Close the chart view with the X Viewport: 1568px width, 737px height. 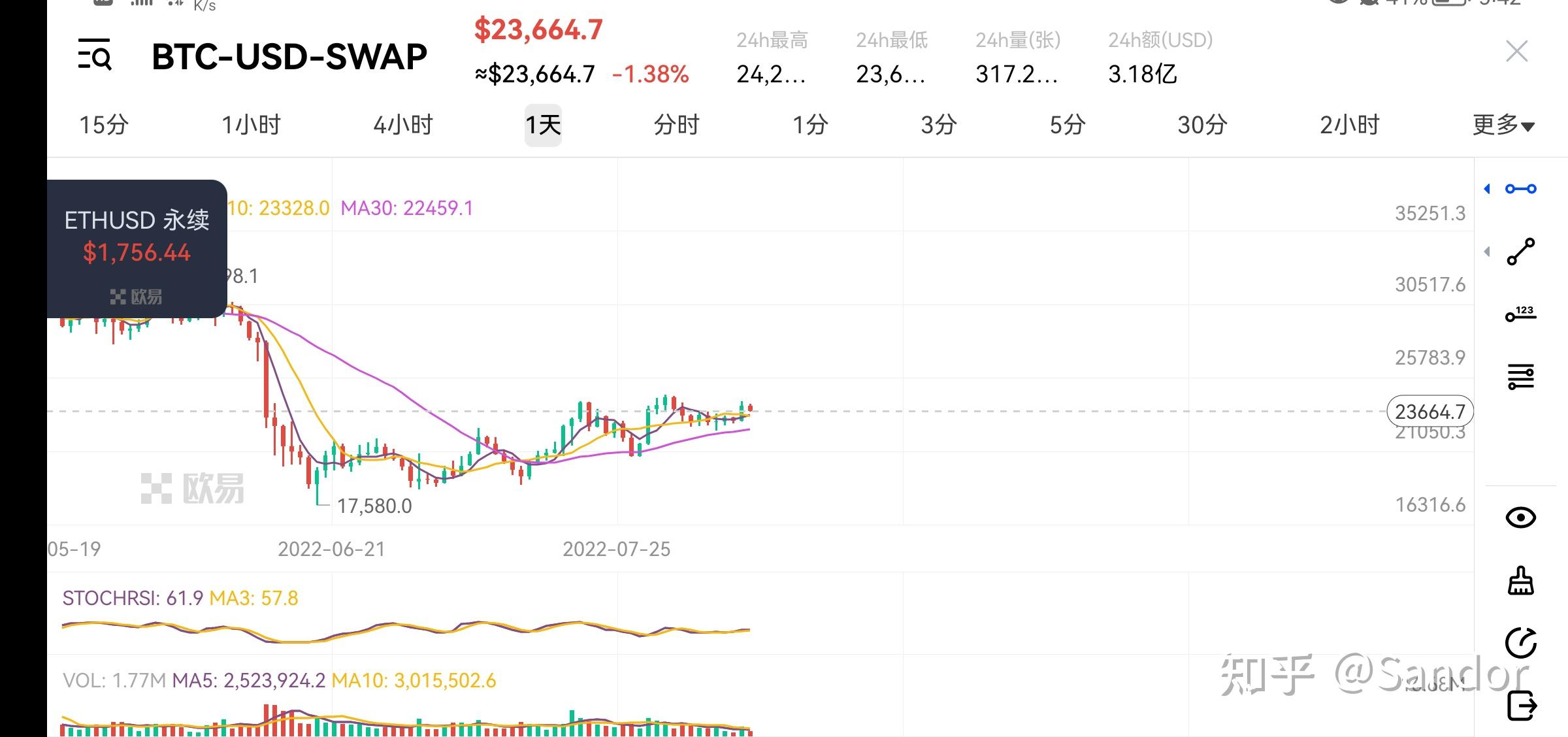click(1516, 51)
